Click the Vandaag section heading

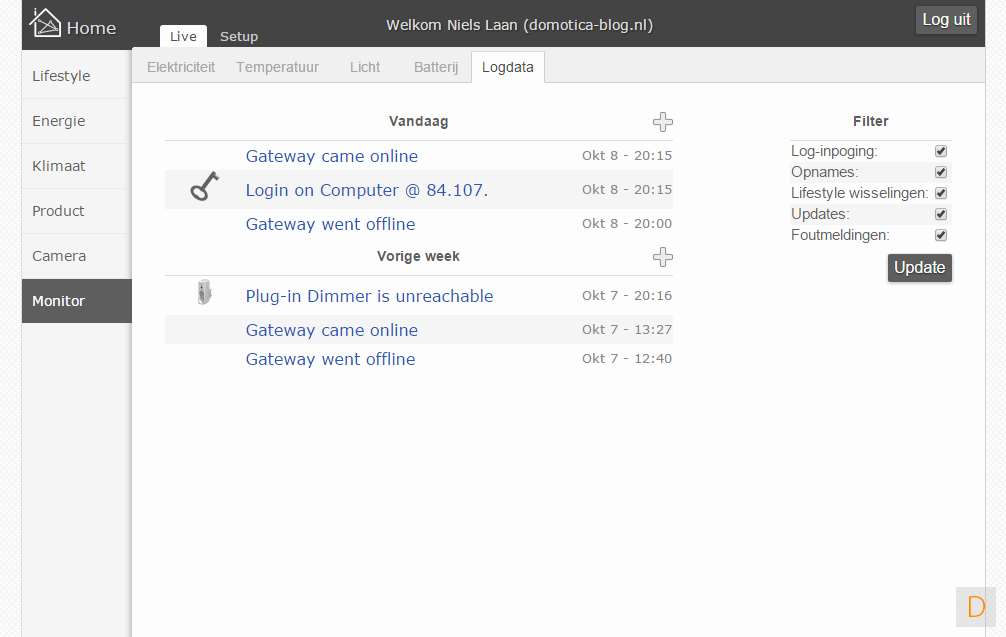click(418, 121)
